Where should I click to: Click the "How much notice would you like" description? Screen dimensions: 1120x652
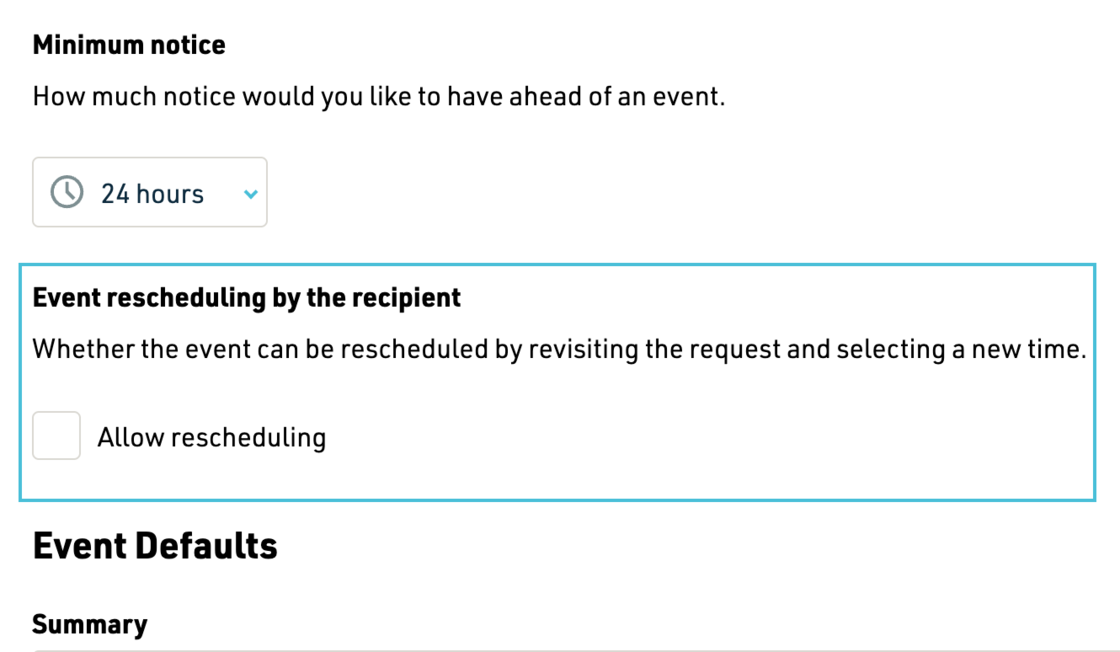pos(378,97)
